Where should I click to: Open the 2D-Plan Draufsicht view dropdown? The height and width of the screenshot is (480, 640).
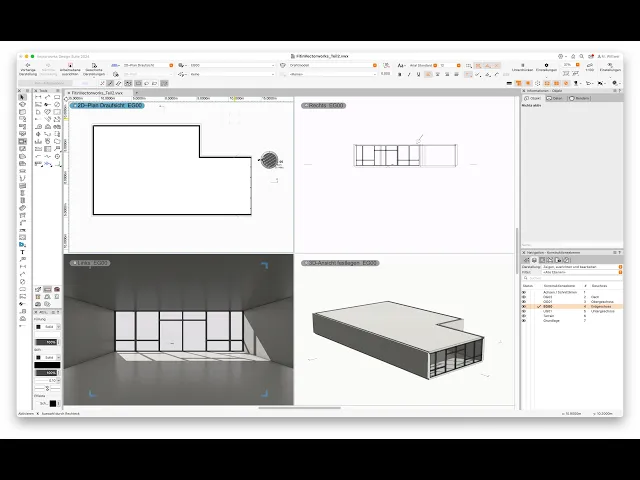[148, 65]
